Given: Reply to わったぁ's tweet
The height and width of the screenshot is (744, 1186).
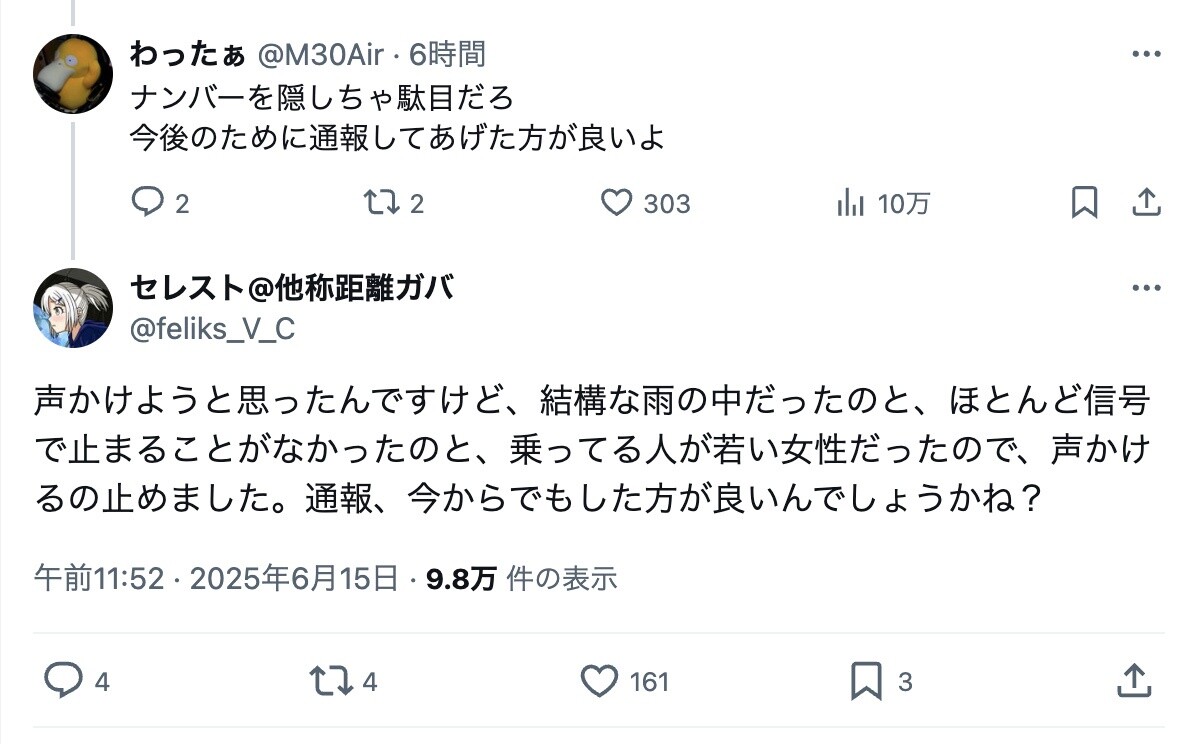Looking at the screenshot, I should [148, 204].
